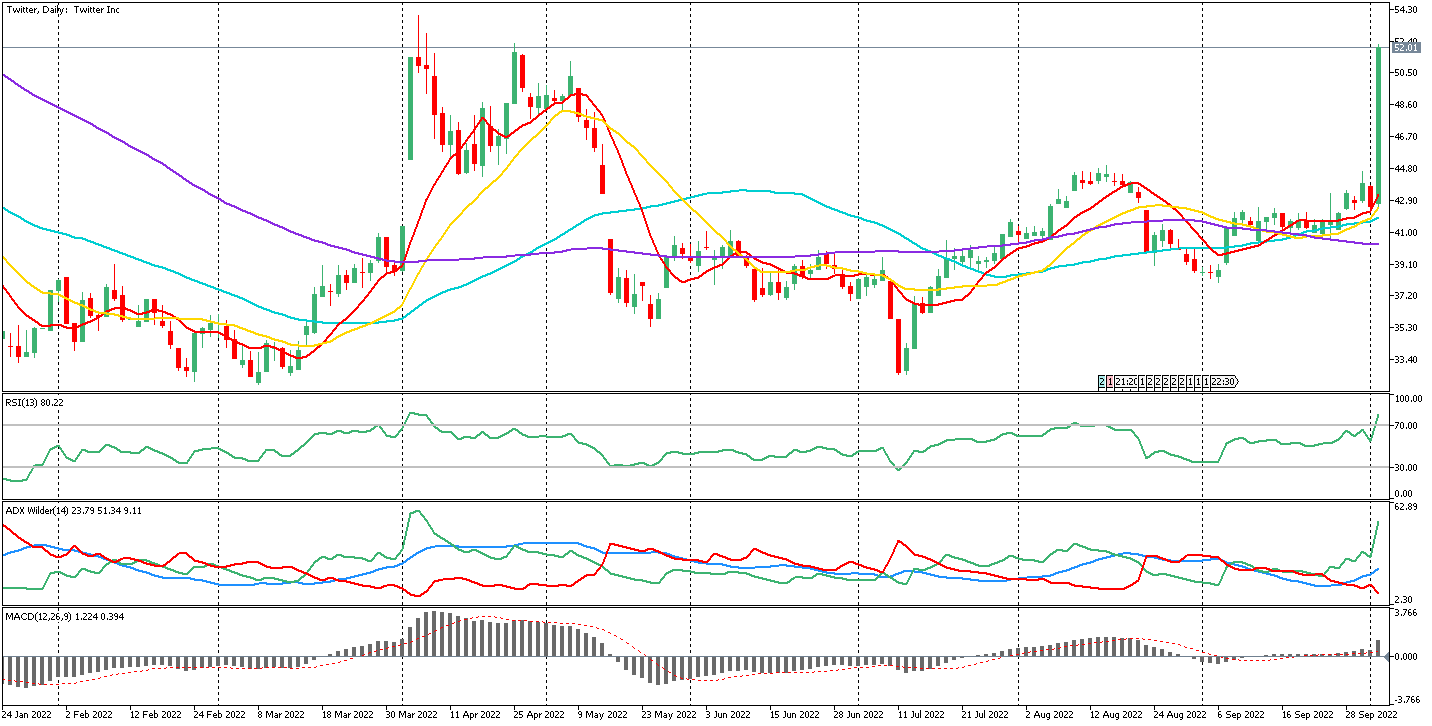Select the ADX Wilder(14) indicator label
Image resolution: width=1432 pixels, height=726 pixels.
pyautogui.click(x=73, y=511)
